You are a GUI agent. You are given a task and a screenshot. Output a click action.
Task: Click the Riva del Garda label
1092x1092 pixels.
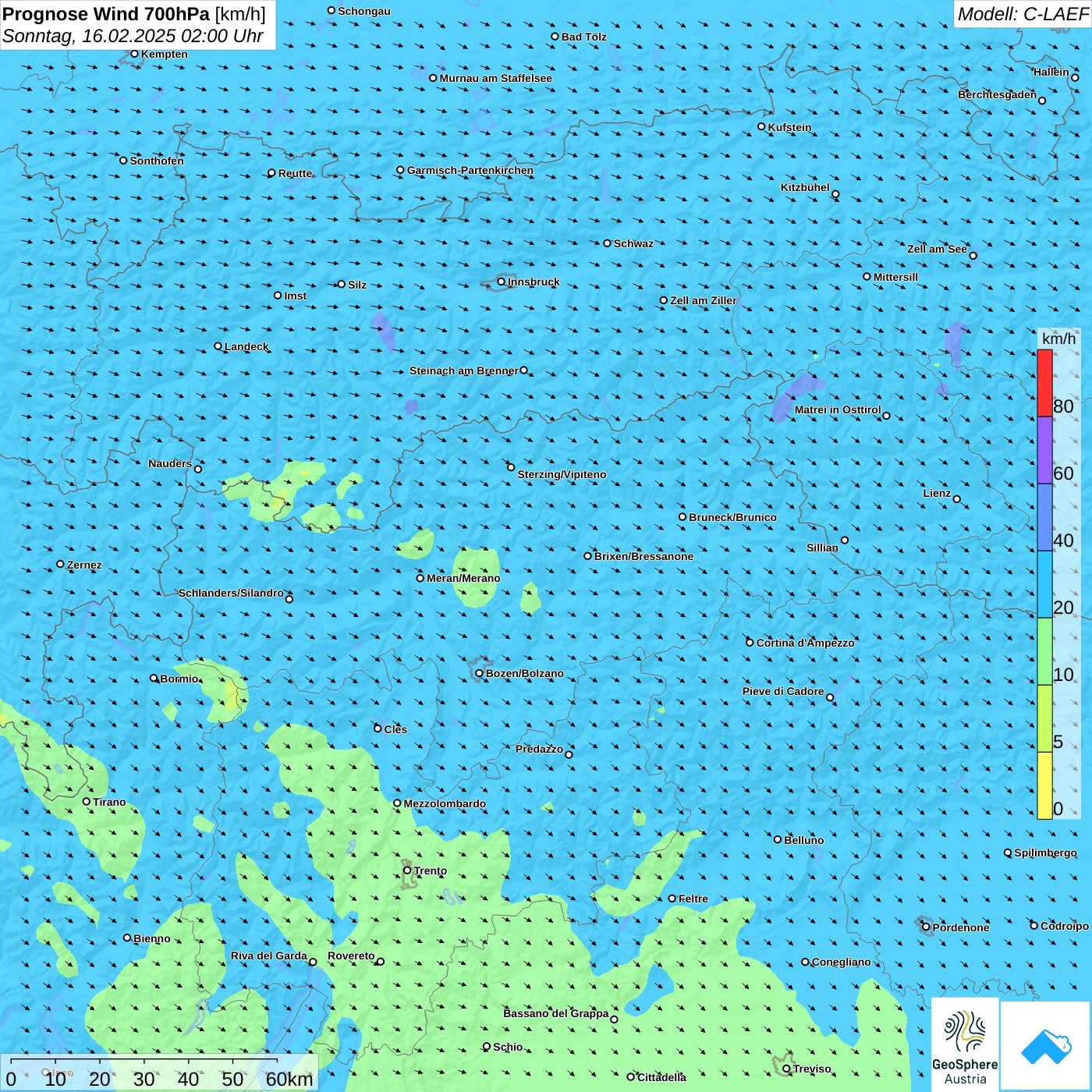(x=269, y=955)
